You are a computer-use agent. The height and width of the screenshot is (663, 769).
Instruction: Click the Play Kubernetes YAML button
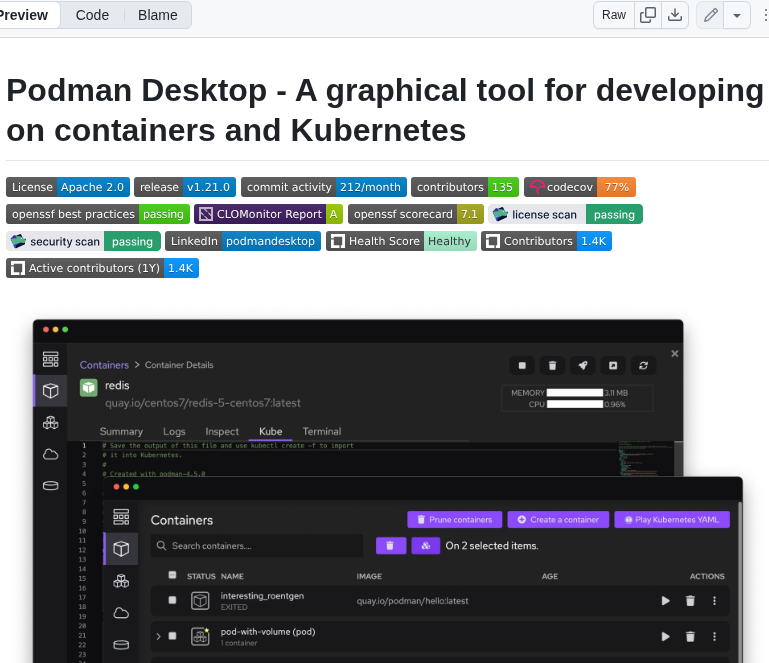[x=672, y=520]
